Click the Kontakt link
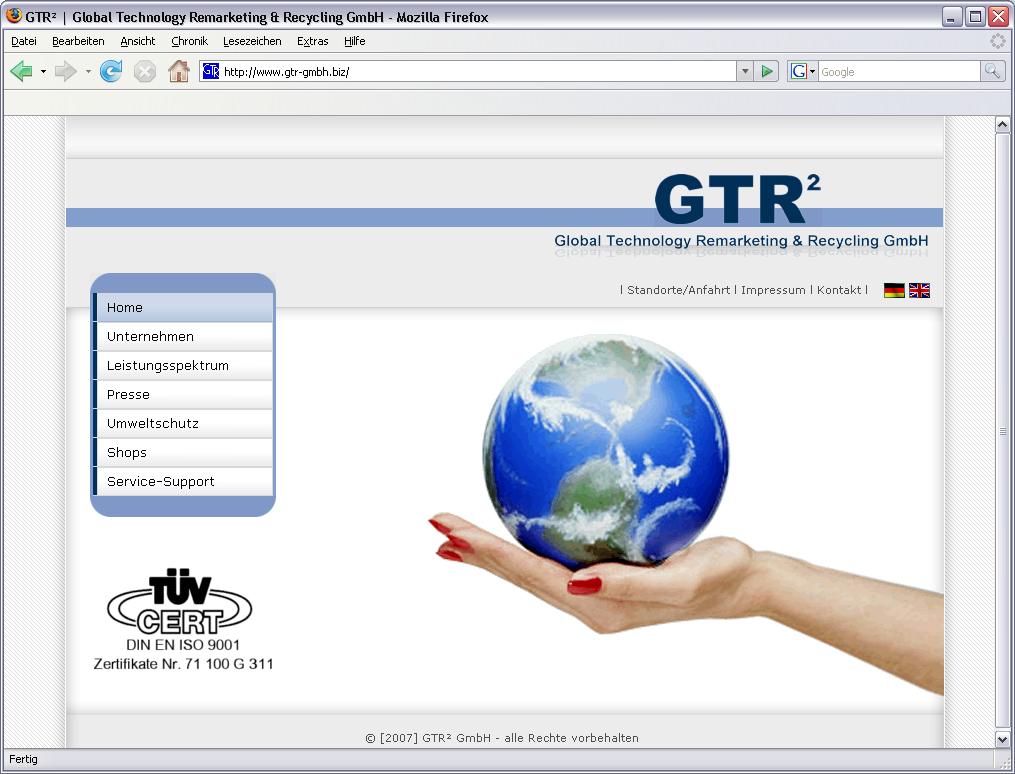Screen dimensions: 1015x774 coord(839,290)
